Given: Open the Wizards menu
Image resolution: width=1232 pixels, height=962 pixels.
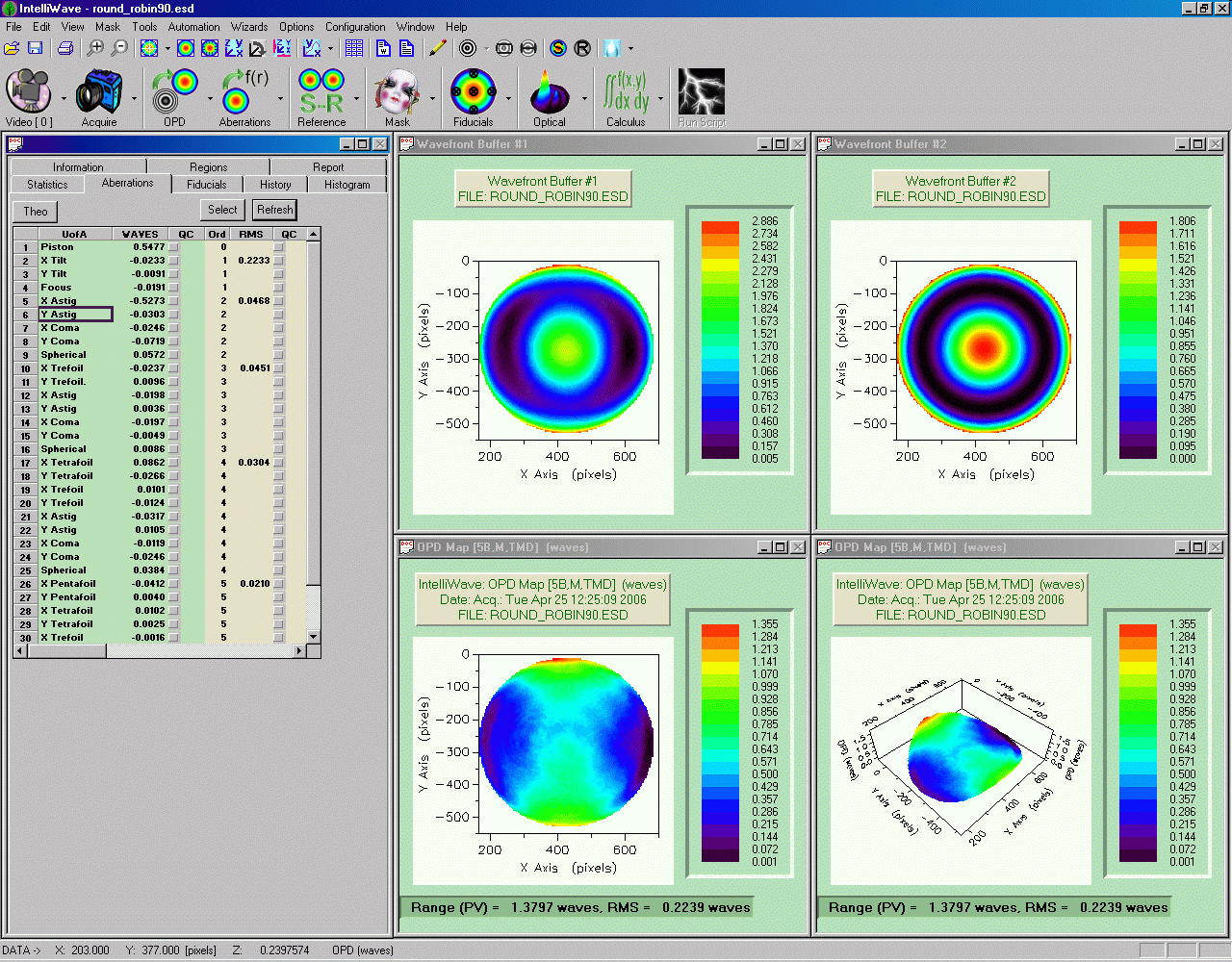Looking at the screenshot, I should click(x=248, y=27).
